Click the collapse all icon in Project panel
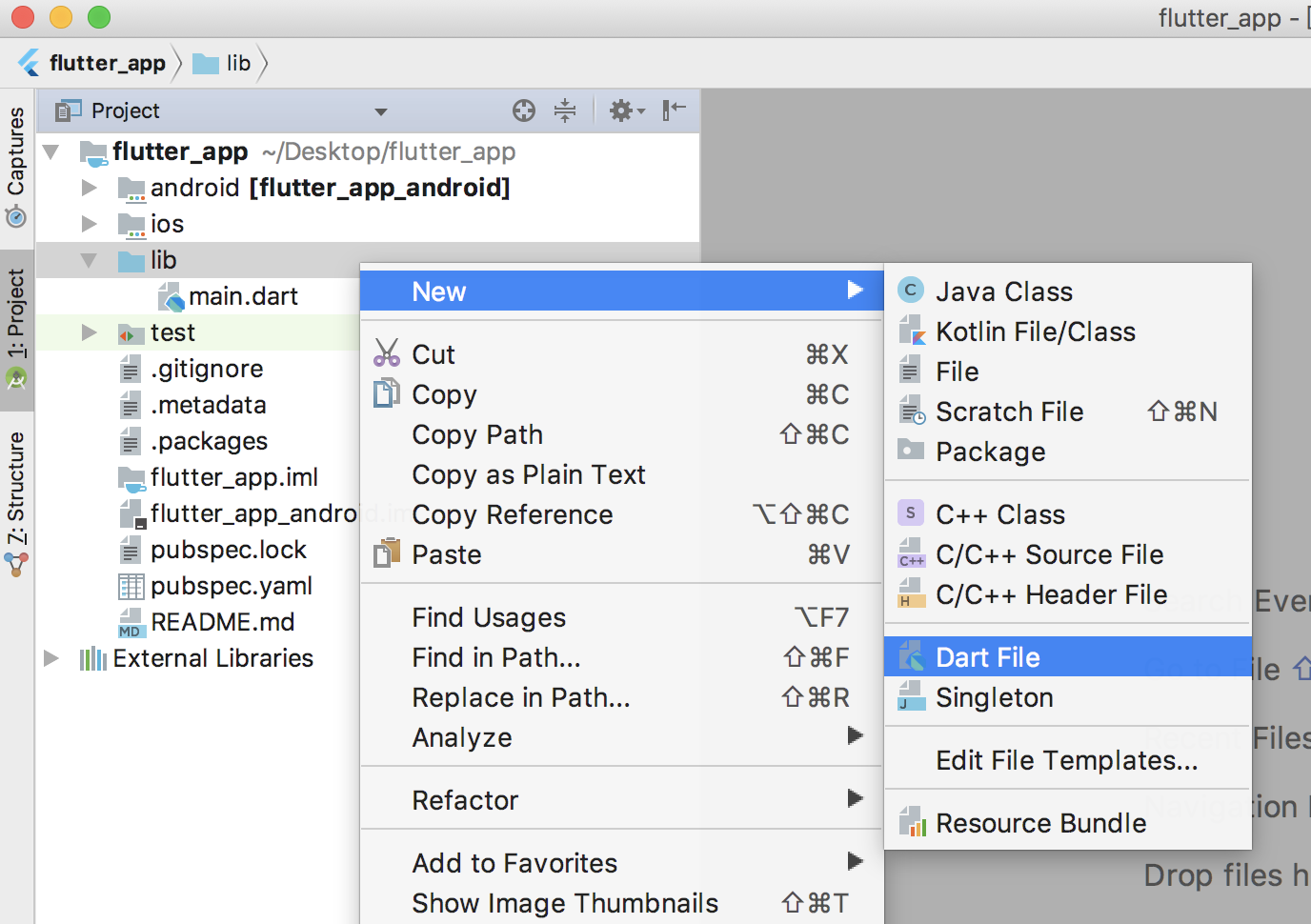Viewport: 1311px width, 924px height. 565,110
